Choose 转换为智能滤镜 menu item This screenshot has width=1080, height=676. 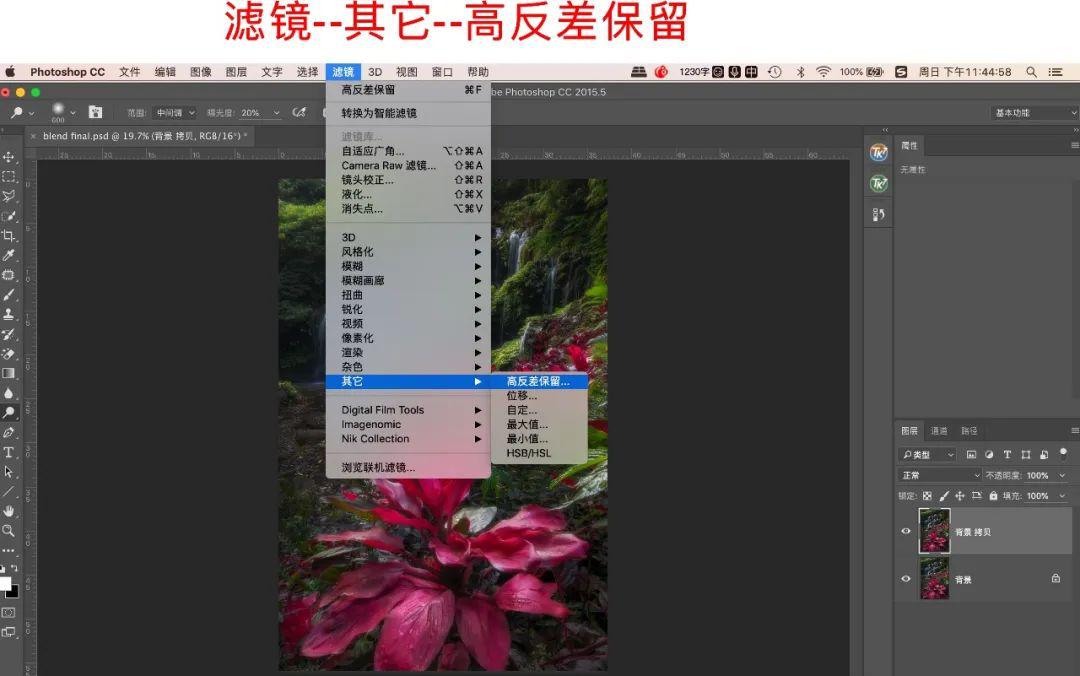click(408, 113)
